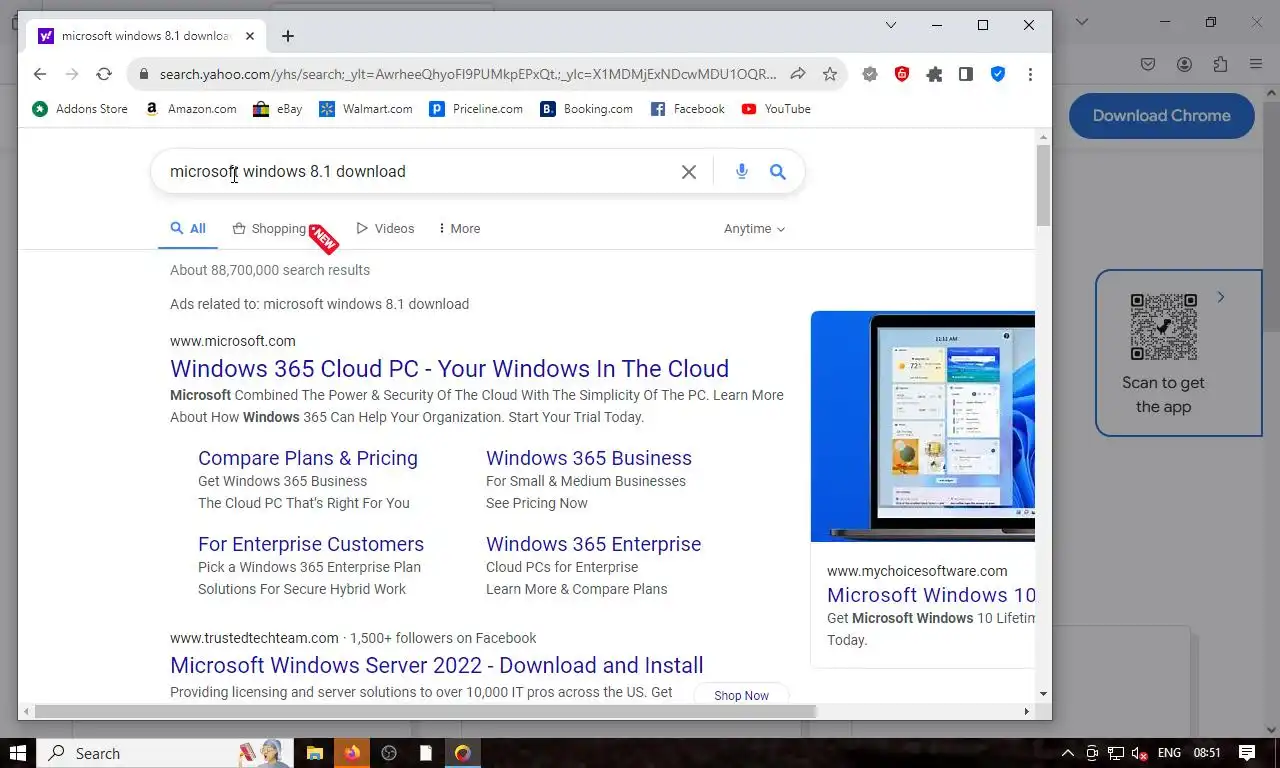Click the share page icon in address bar
Screen dimensions: 1280x768
point(798,74)
